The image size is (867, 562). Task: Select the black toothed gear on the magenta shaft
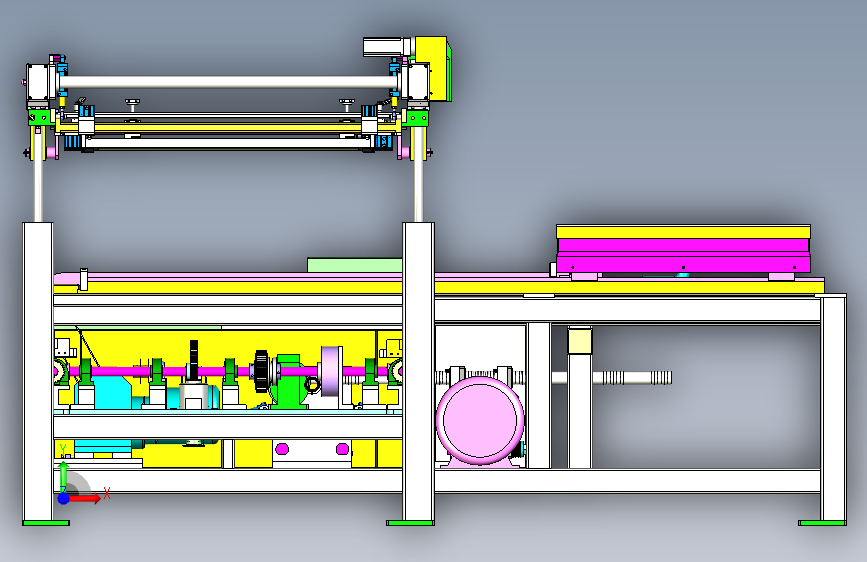262,371
